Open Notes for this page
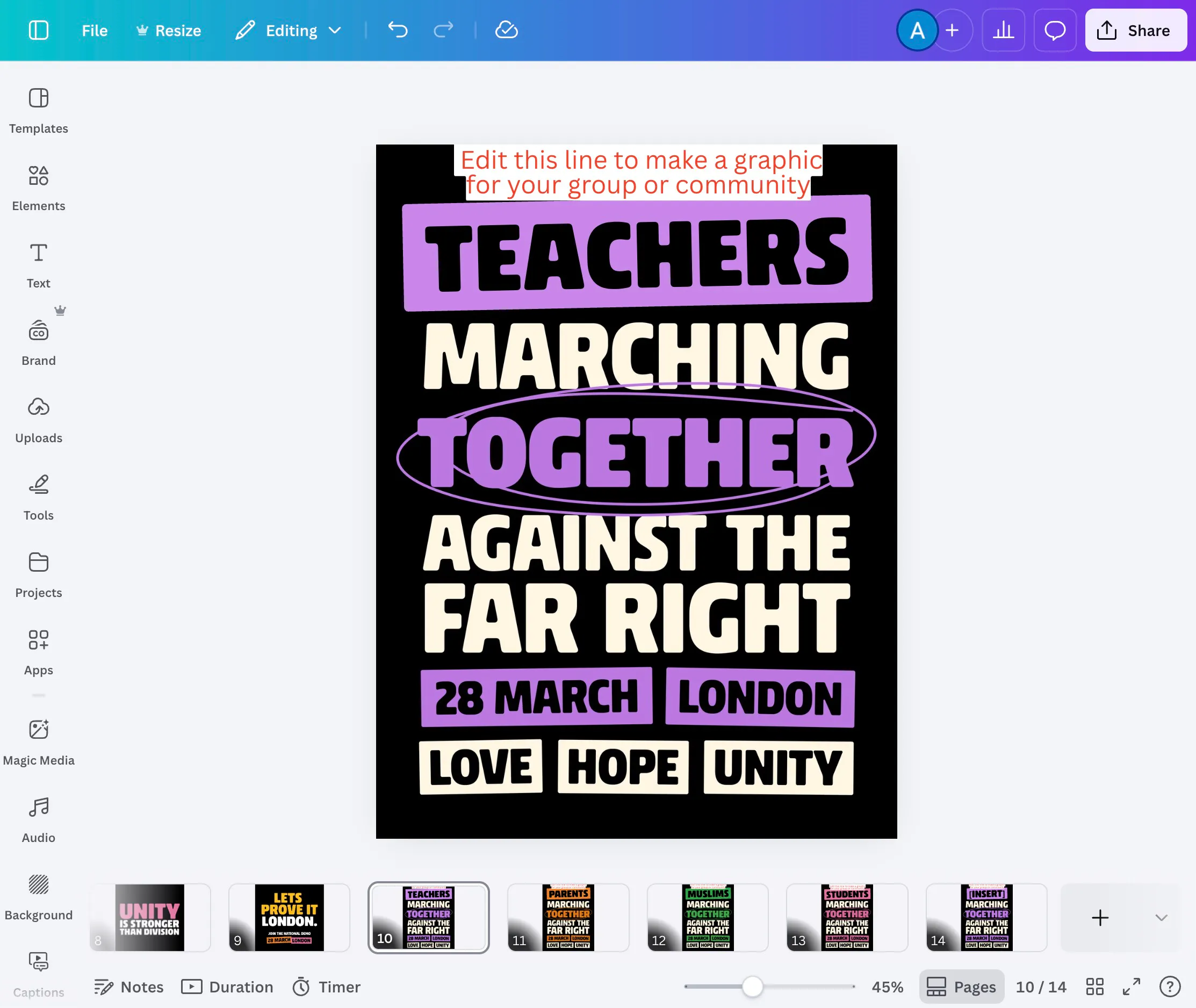 (x=128, y=987)
